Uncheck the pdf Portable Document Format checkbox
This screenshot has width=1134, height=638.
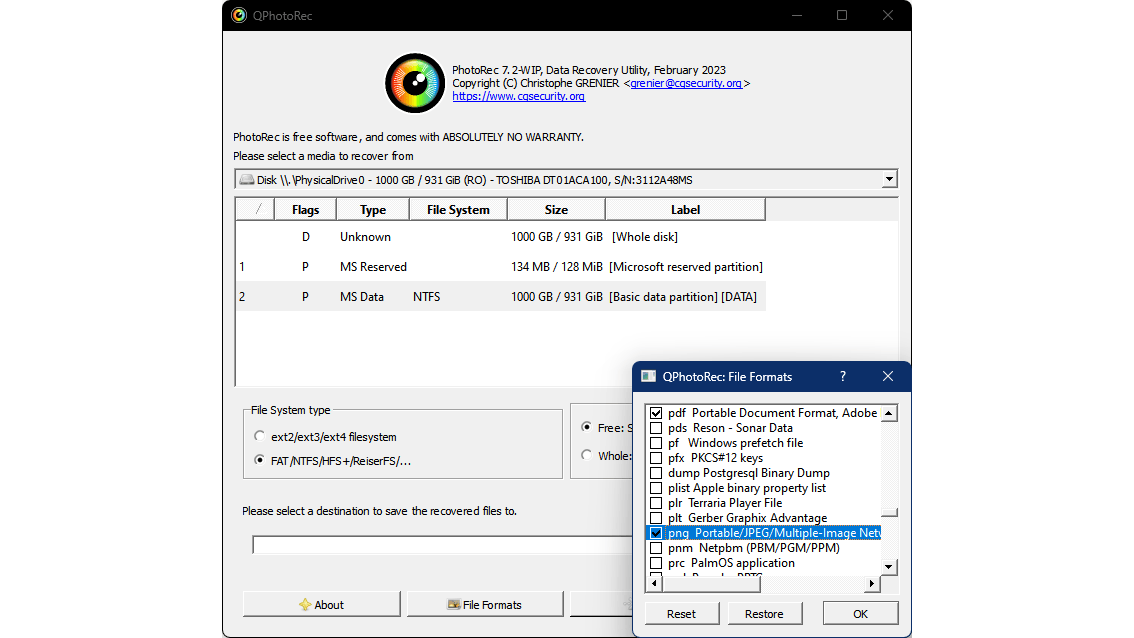(656, 413)
